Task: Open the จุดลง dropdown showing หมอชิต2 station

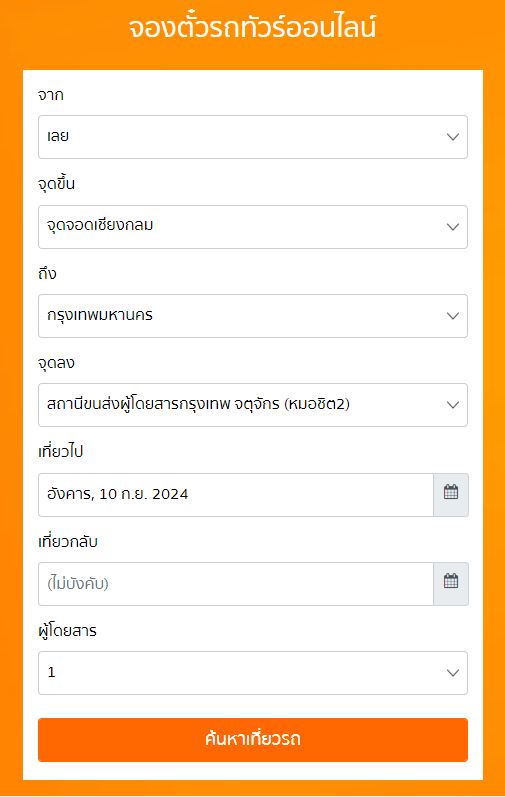Action: [x=252, y=405]
